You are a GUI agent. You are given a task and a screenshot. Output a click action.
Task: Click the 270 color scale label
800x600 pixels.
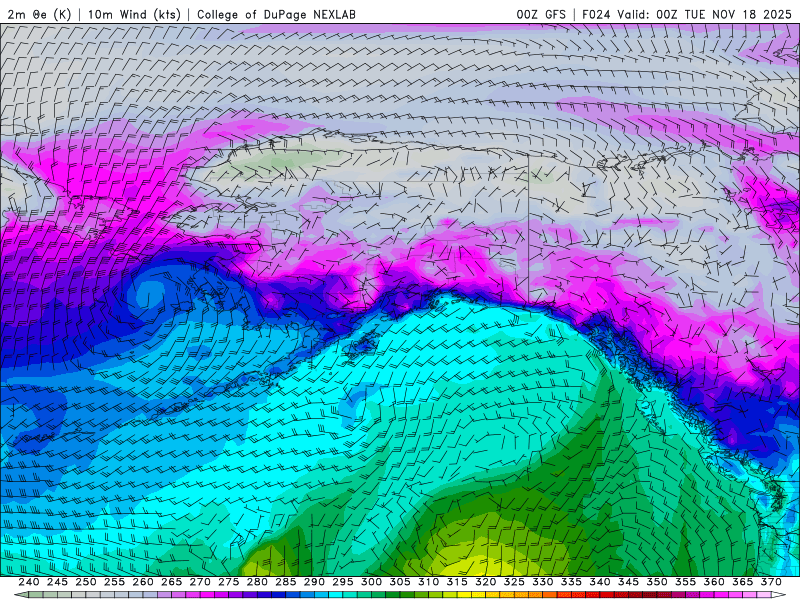point(200,582)
